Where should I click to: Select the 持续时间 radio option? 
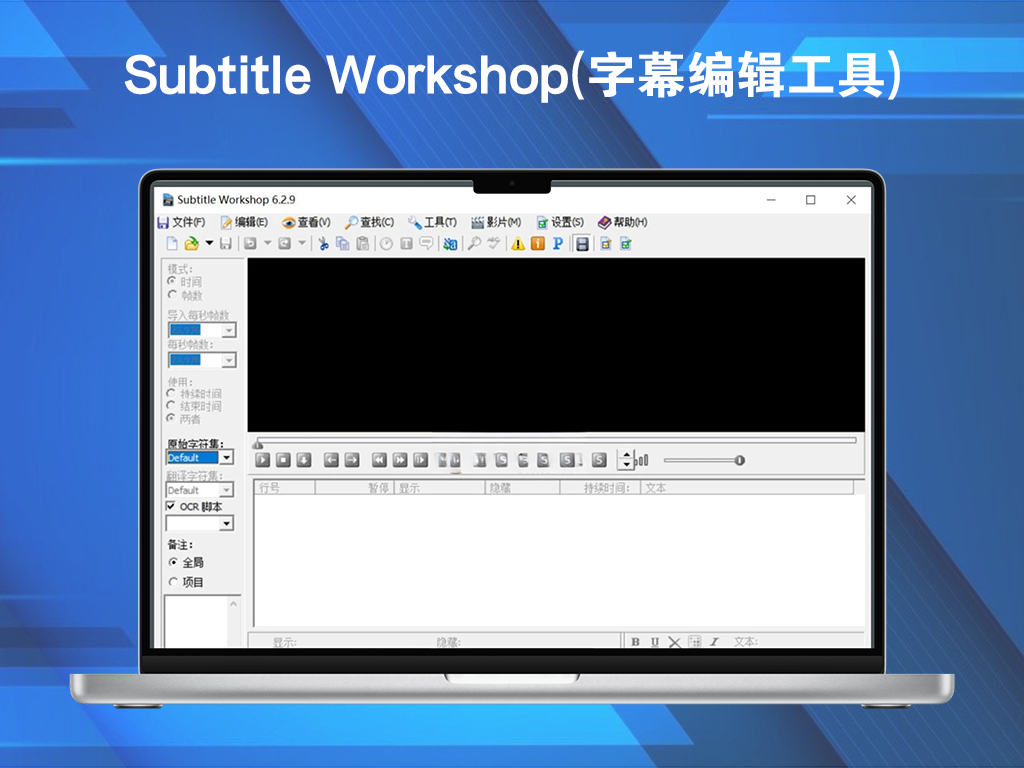(172, 393)
